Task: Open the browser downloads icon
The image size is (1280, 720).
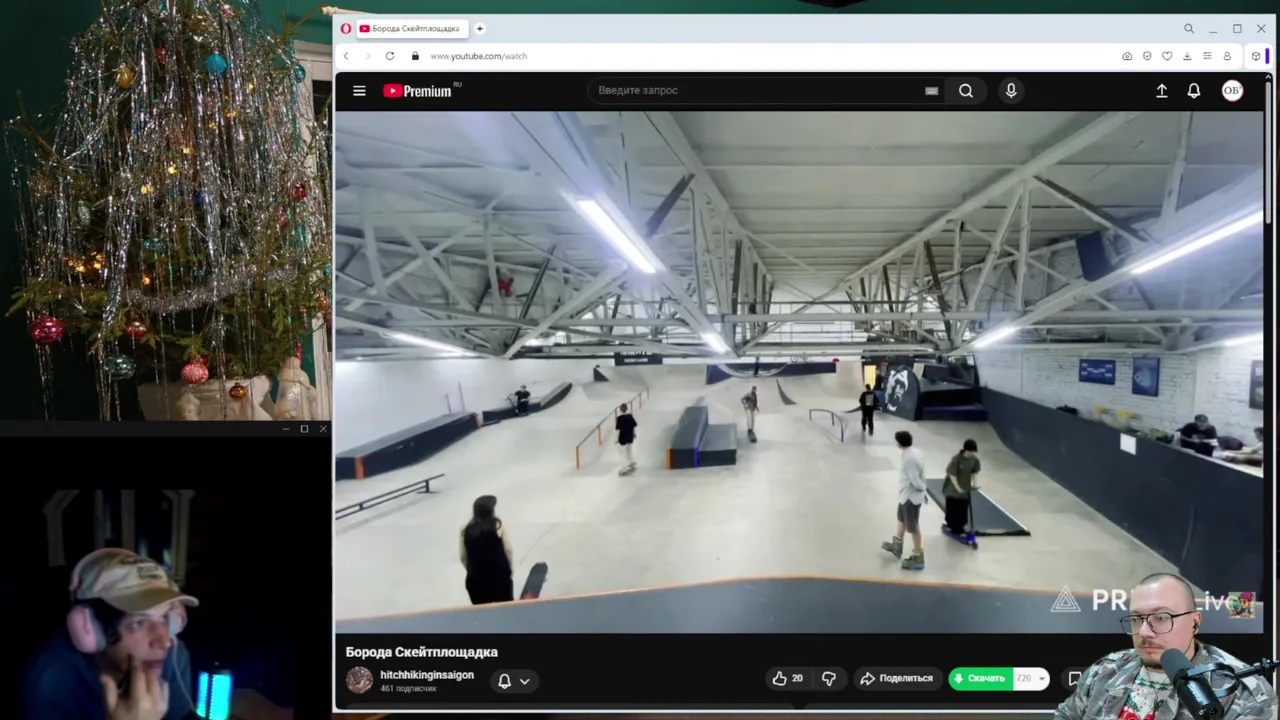Action: pyautogui.click(x=1187, y=56)
